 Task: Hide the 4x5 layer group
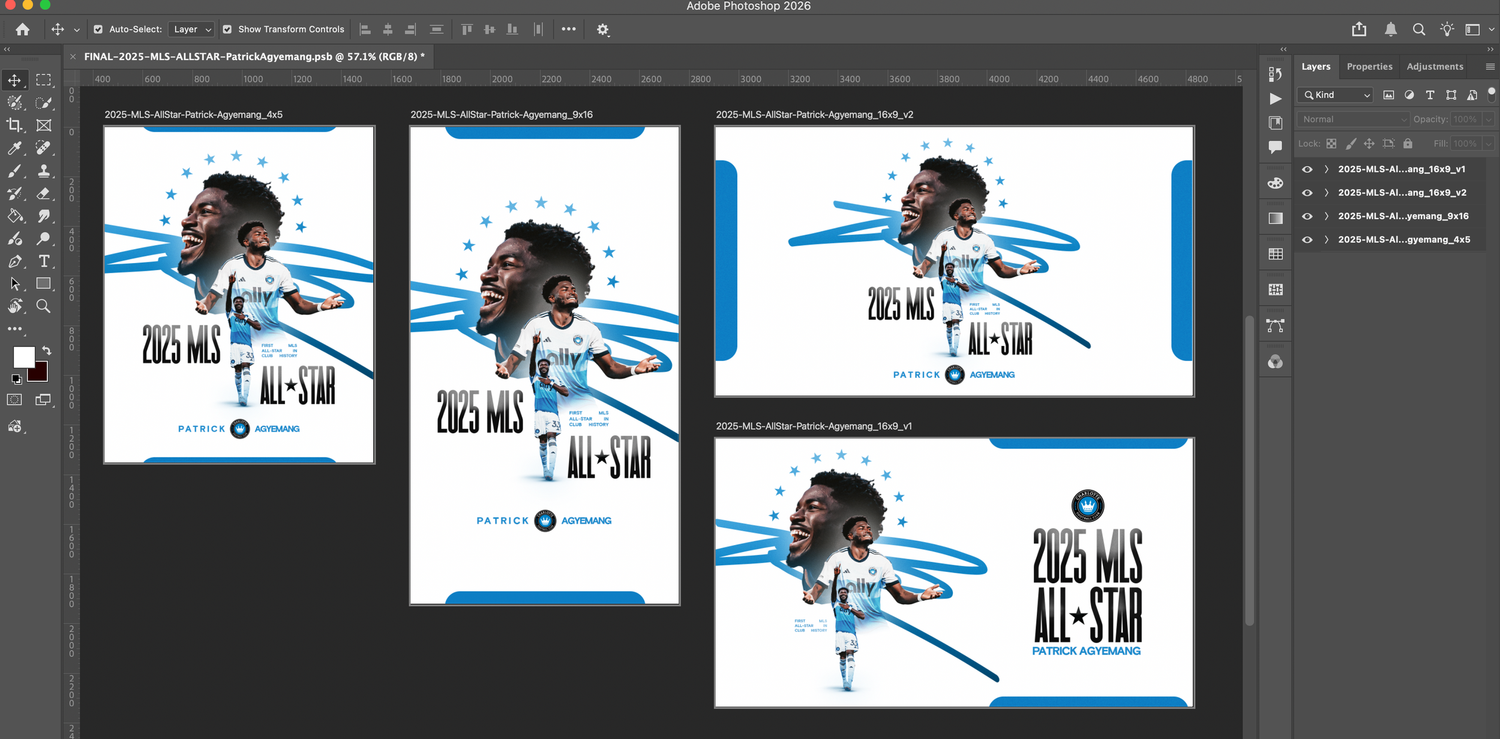[x=1307, y=240]
